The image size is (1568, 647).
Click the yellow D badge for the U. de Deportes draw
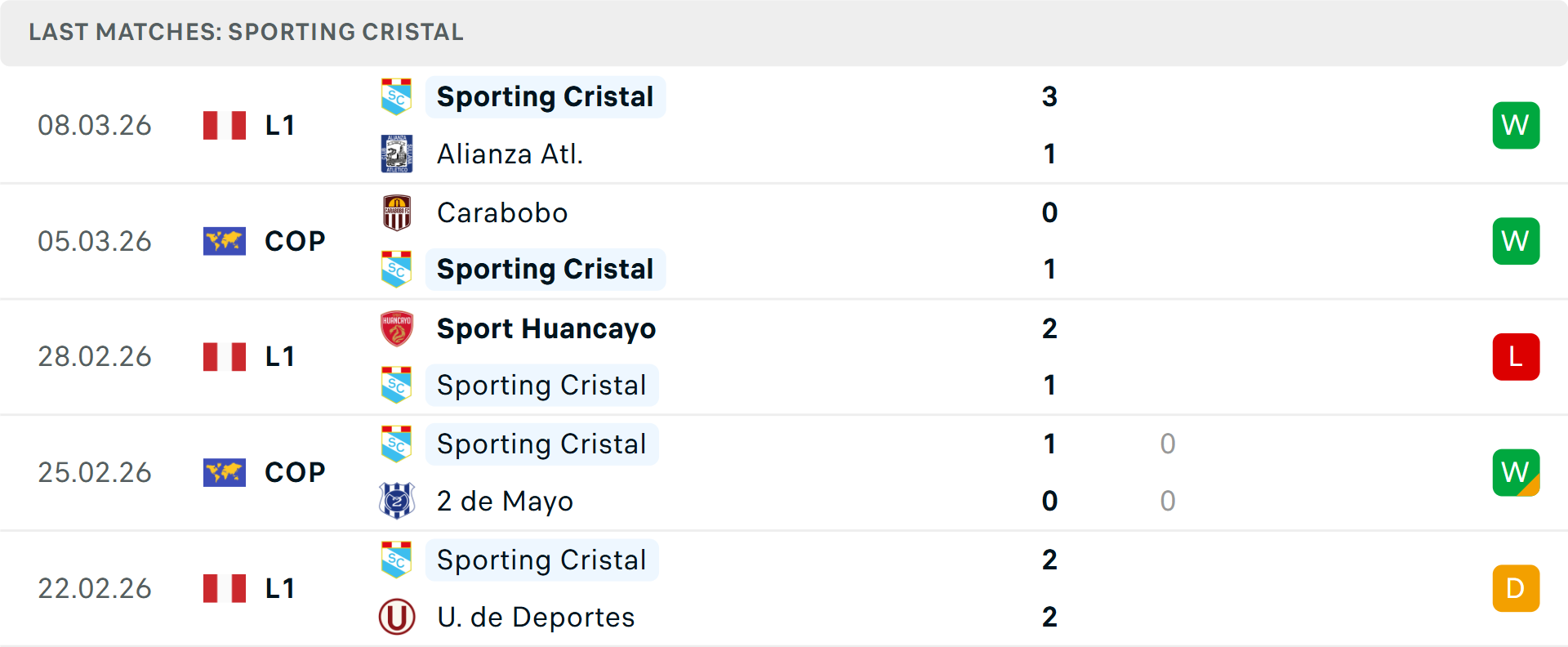(x=1516, y=587)
